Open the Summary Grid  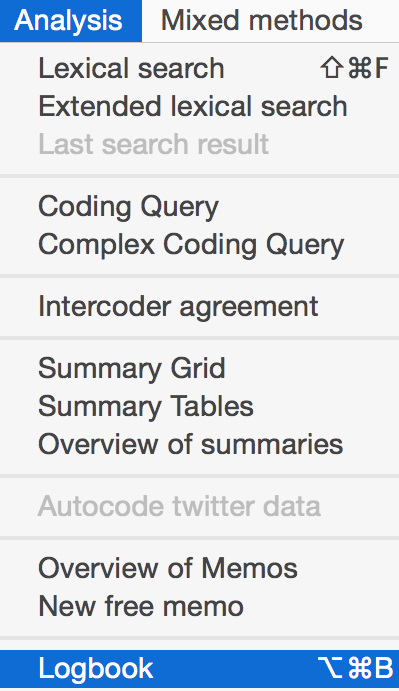[x=199, y=368]
